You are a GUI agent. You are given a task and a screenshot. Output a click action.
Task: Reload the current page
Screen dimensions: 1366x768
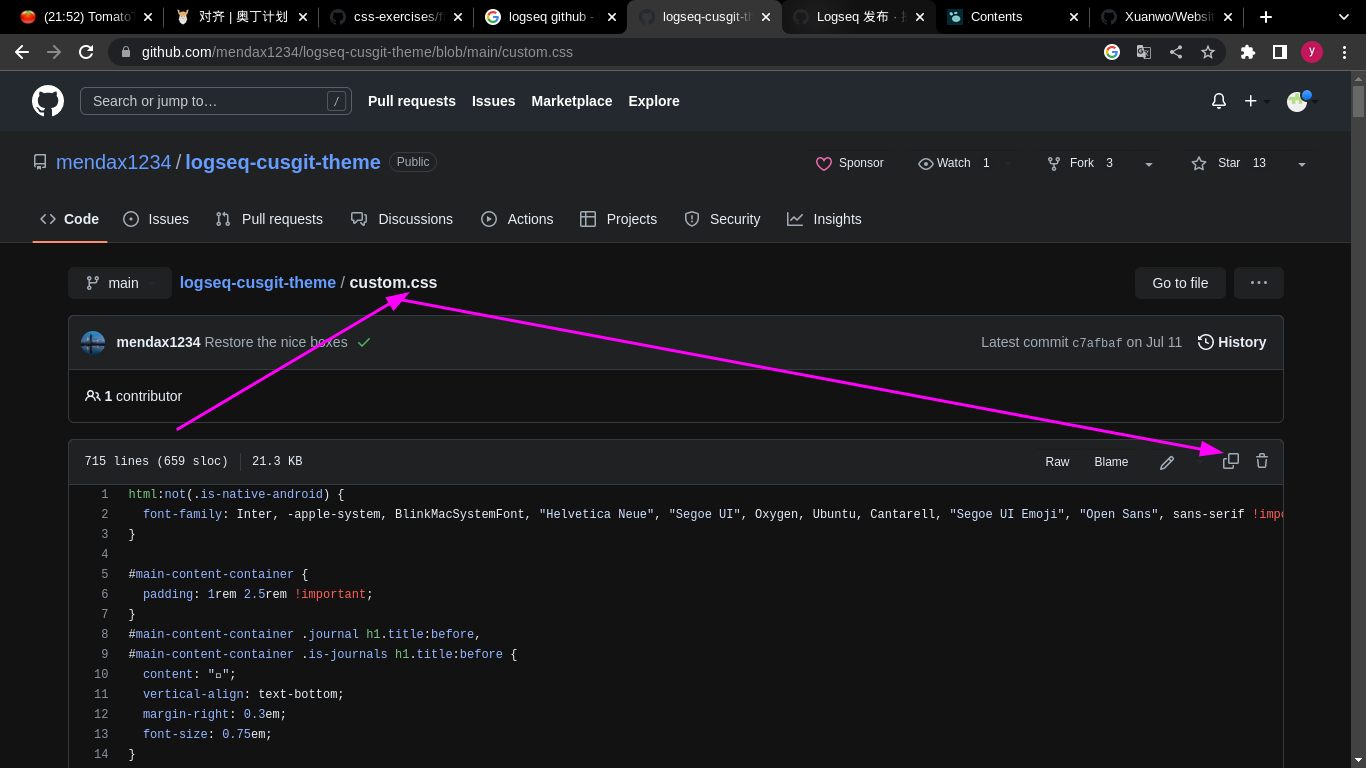[86, 52]
